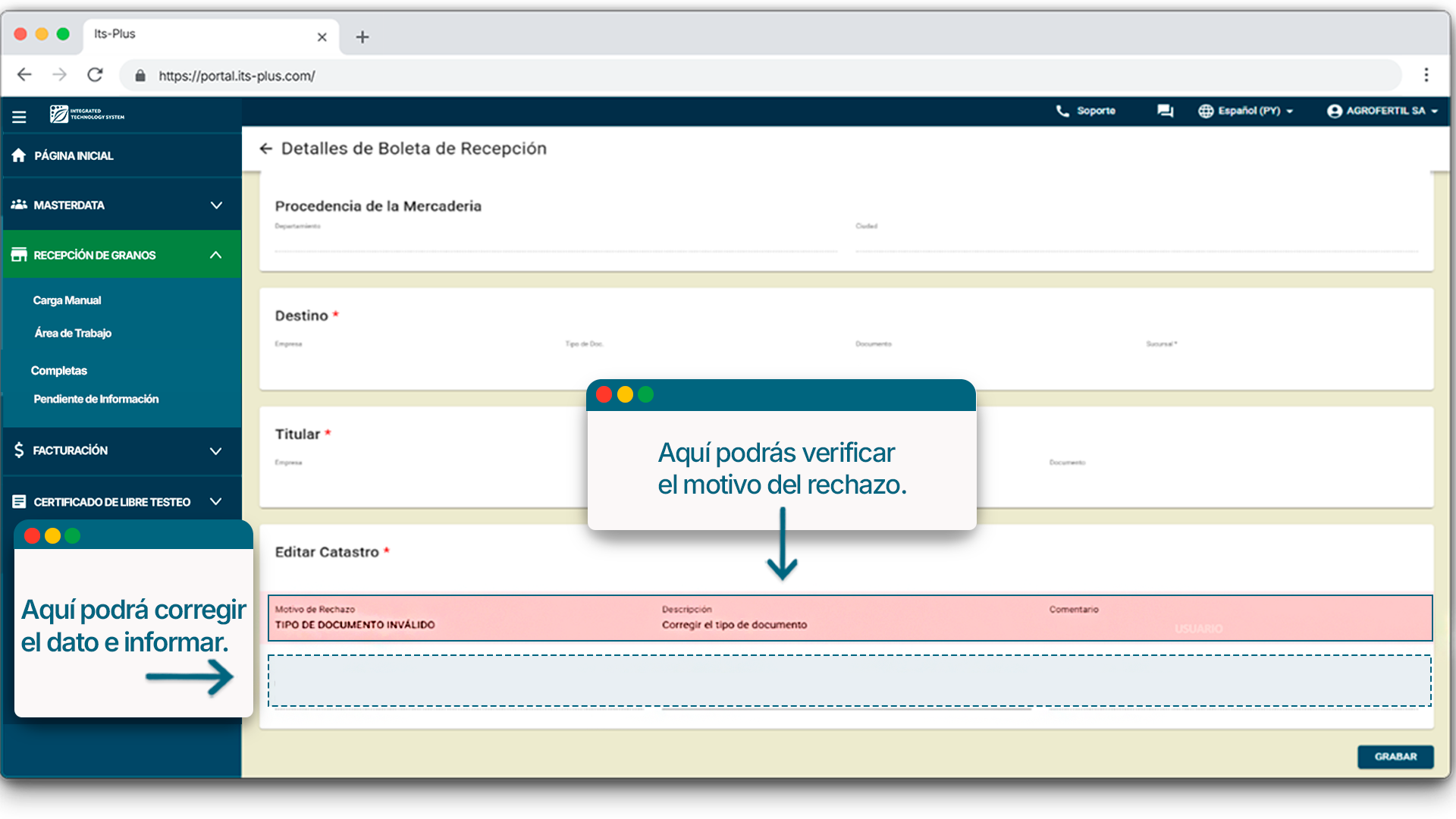Open the hamburger sidebar menu icon

pos(19,117)
